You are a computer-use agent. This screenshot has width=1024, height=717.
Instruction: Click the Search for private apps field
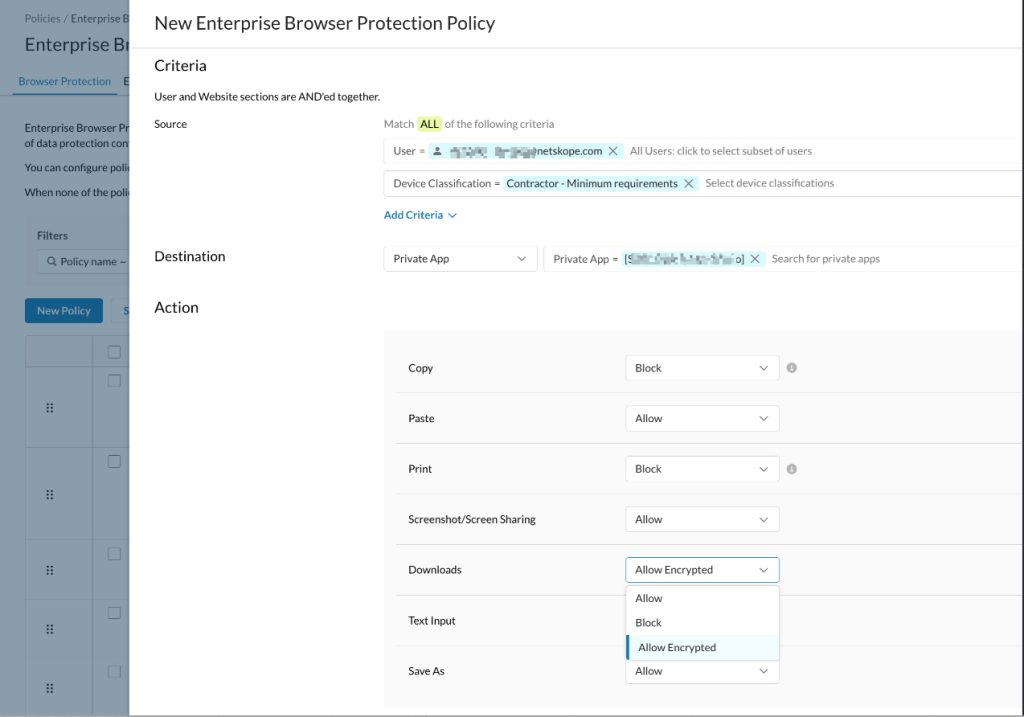tap(825, 259)
